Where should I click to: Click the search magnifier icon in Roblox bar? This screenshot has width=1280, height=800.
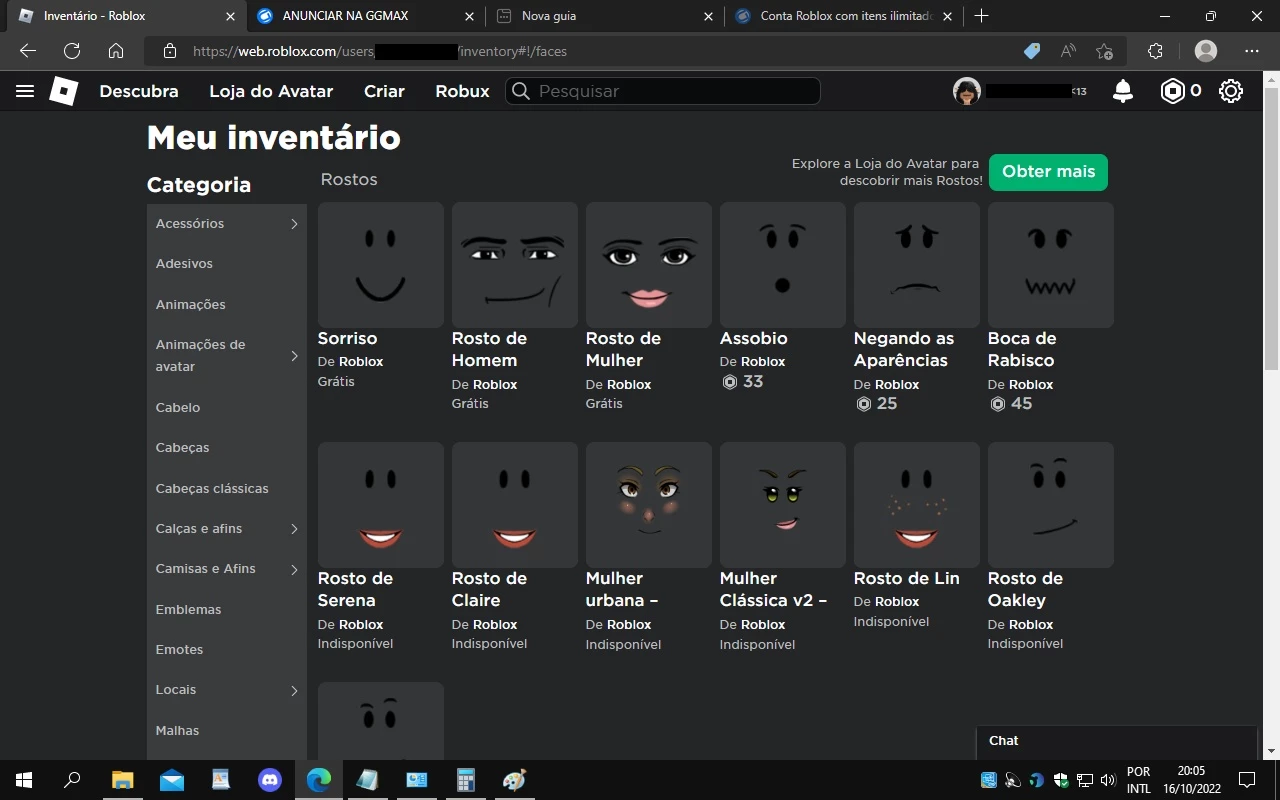[x=520, y=91]
